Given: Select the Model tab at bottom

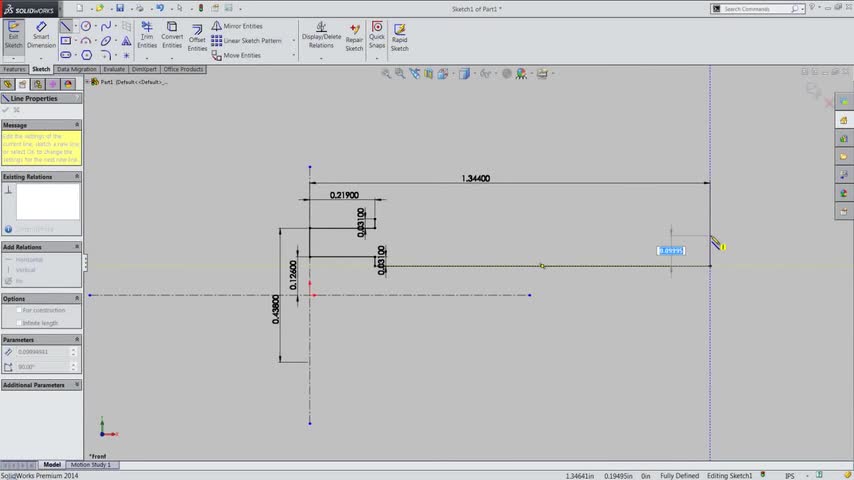Looking at the screenshot, I should (52, 465).
